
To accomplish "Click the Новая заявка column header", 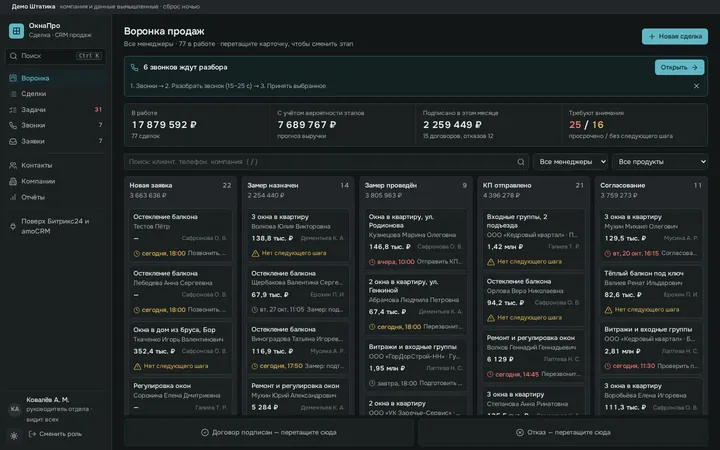I will [180, 190].
